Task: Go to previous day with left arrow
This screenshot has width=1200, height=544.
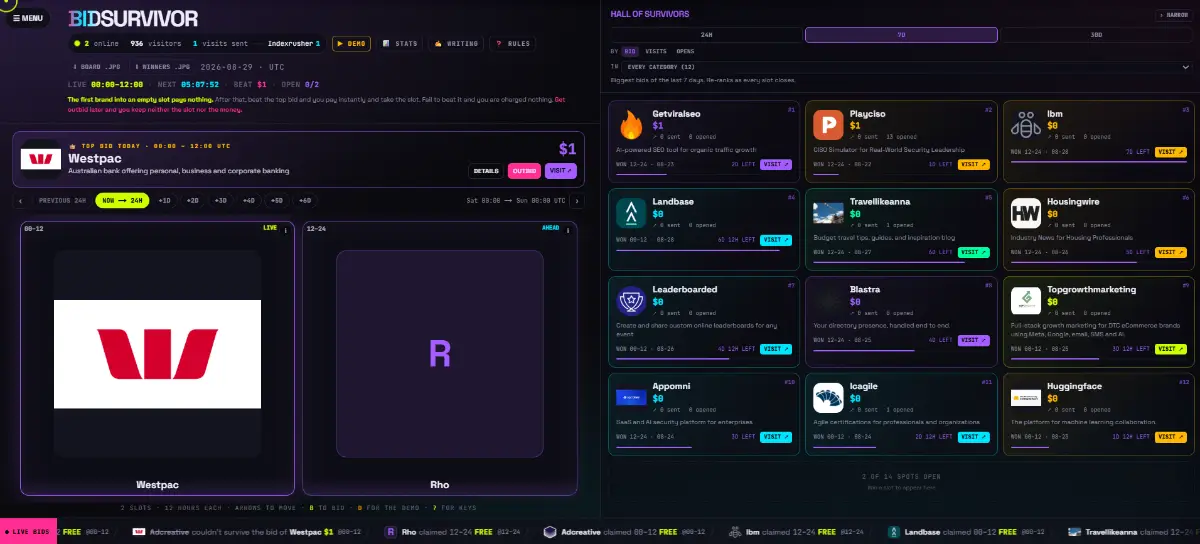Action: [22, 200]
